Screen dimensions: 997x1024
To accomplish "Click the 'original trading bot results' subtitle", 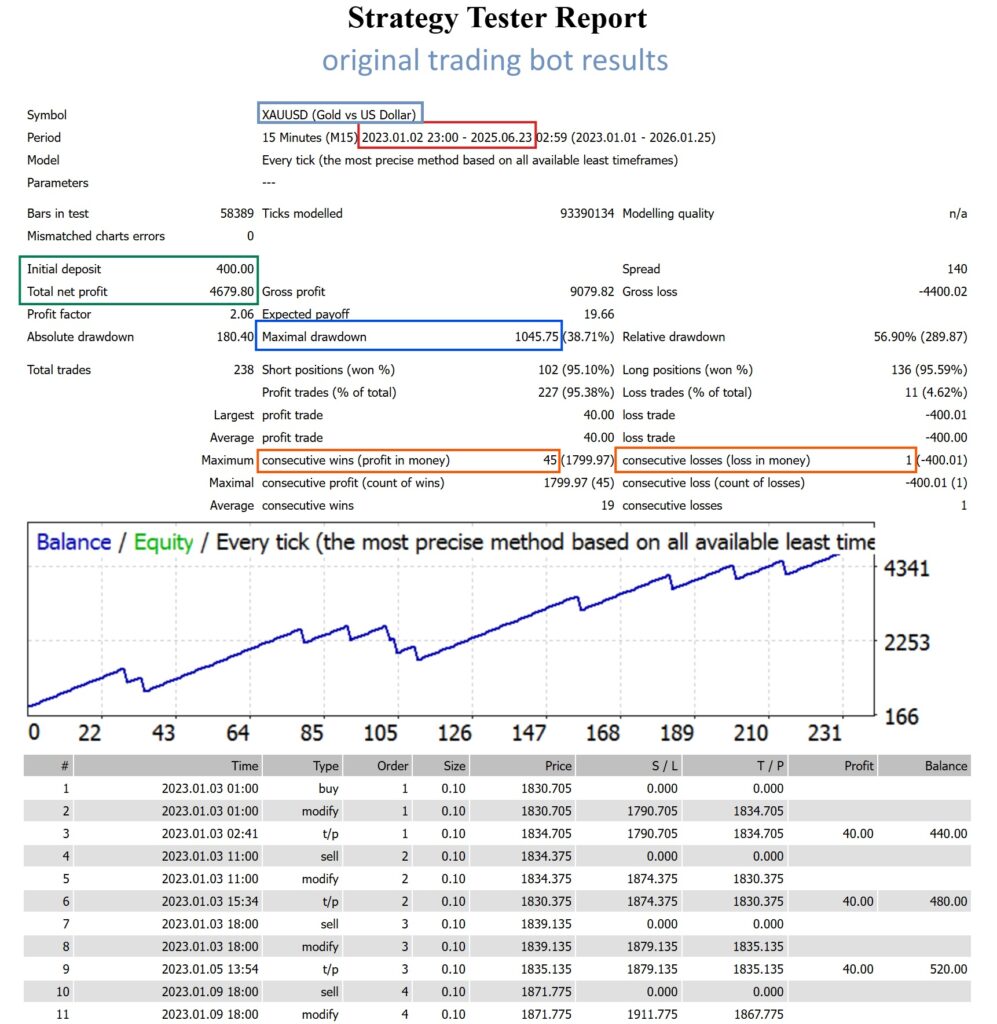I will click(x=494, y=60).
